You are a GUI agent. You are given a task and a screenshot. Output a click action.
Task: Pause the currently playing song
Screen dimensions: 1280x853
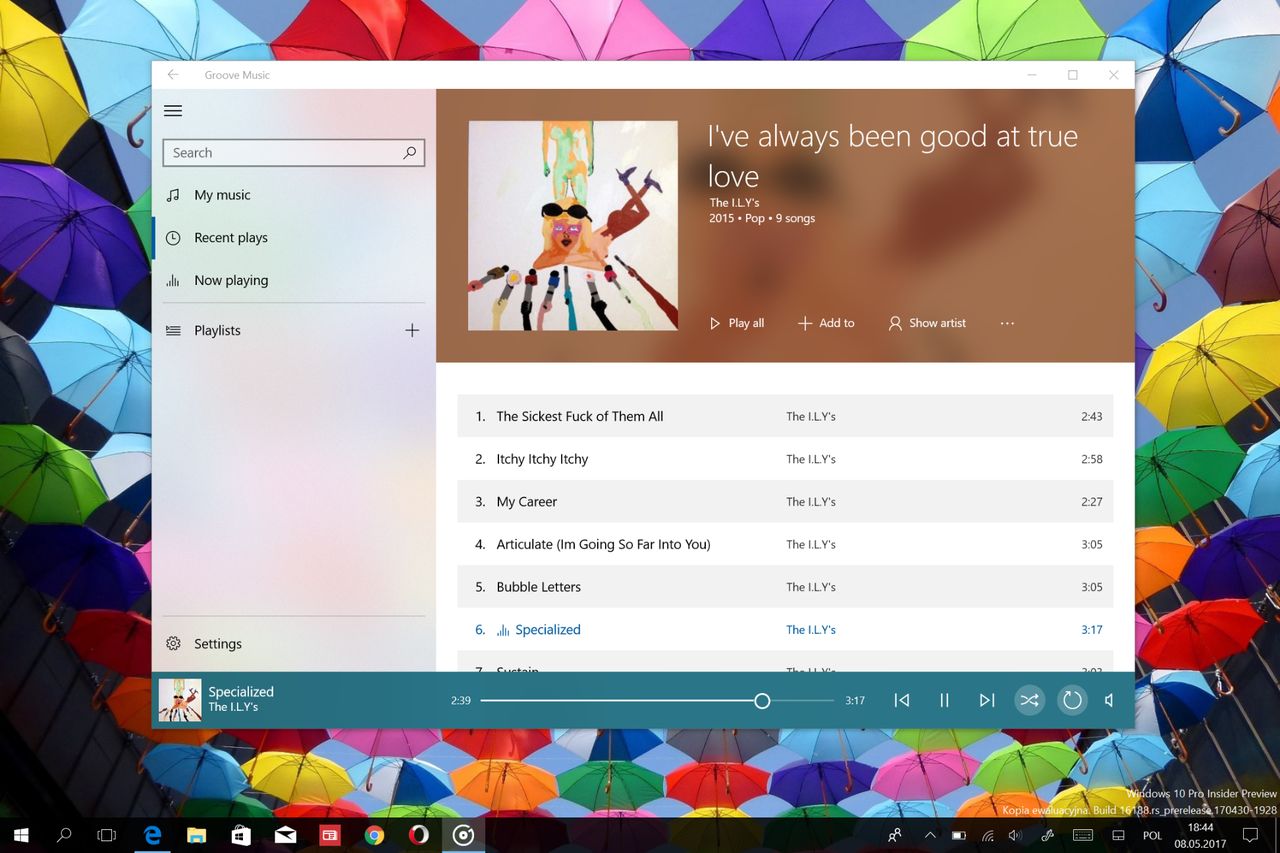coord(944,700)
